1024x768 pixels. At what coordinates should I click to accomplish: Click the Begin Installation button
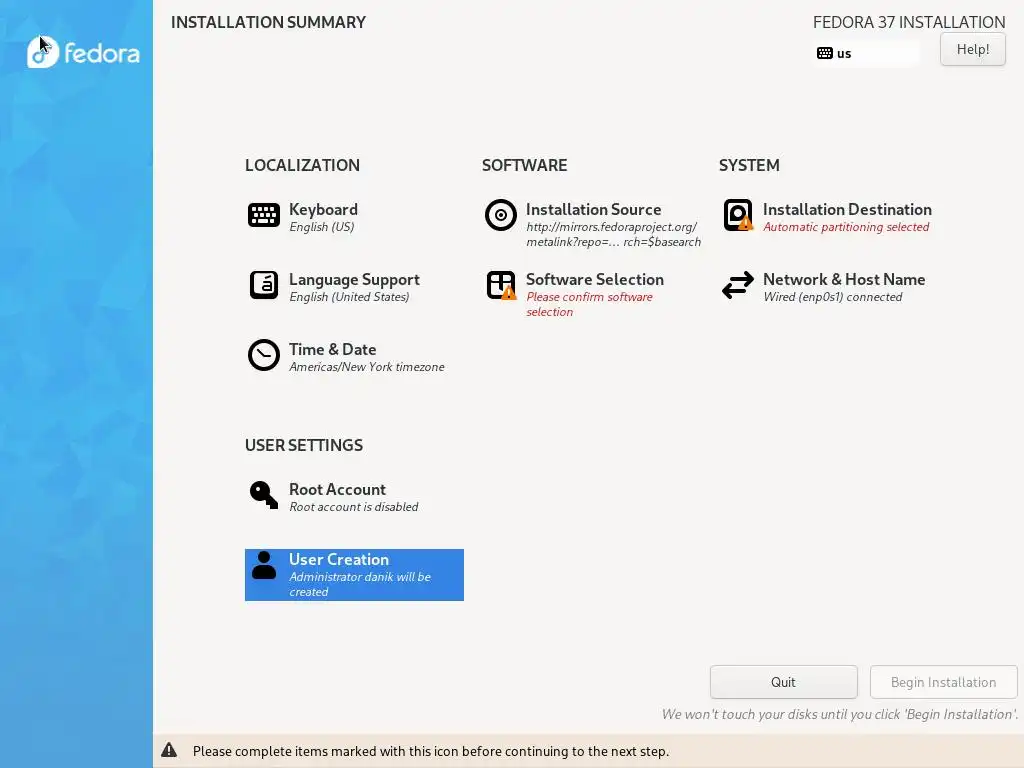[x=943, y=682]
